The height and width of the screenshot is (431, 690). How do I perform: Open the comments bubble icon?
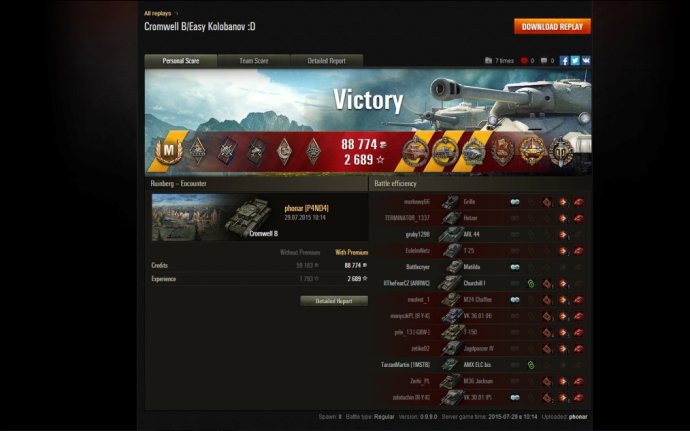pyautogui.click(x=544, y=61)
